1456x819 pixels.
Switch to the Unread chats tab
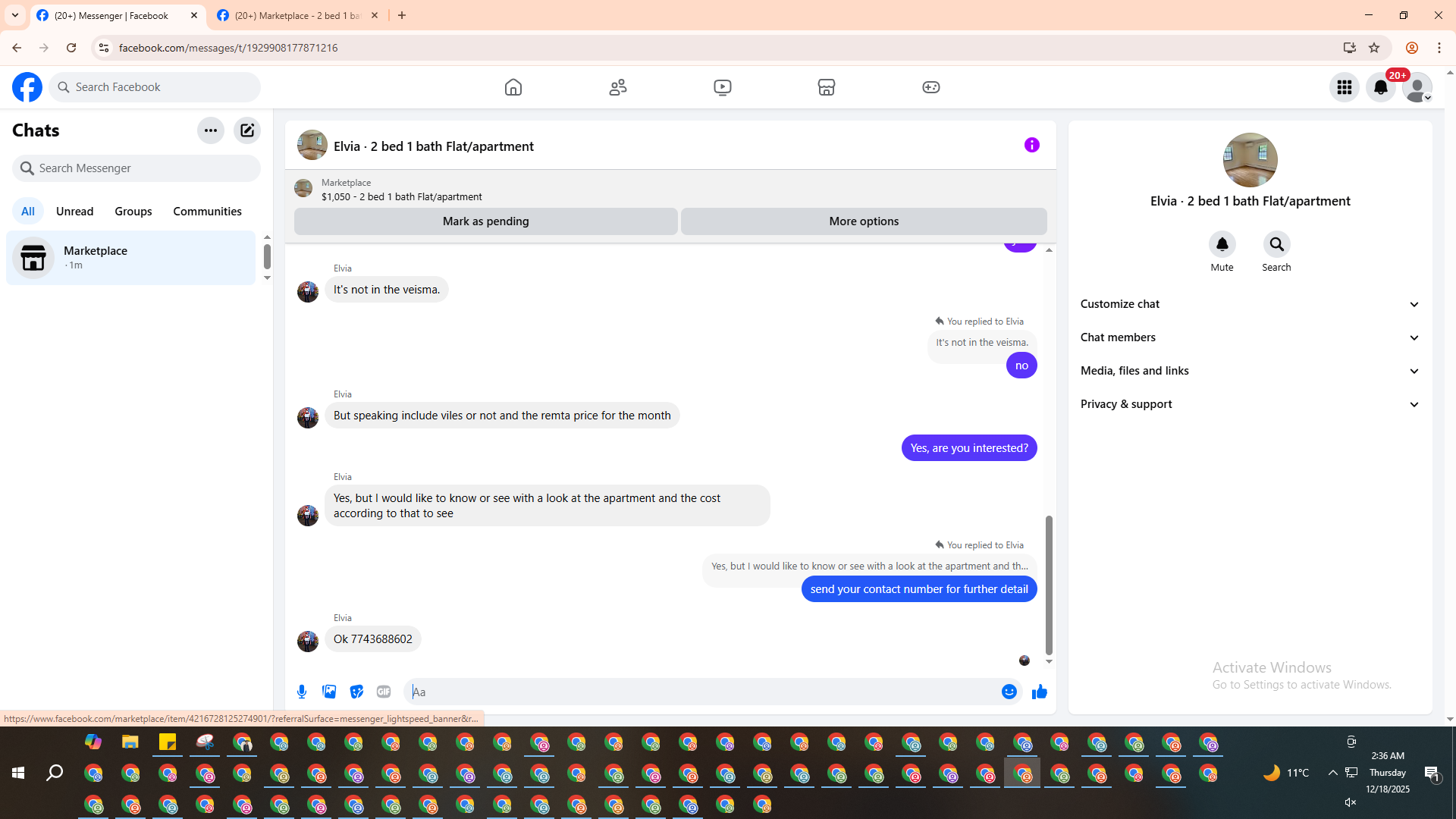(74, 212)
